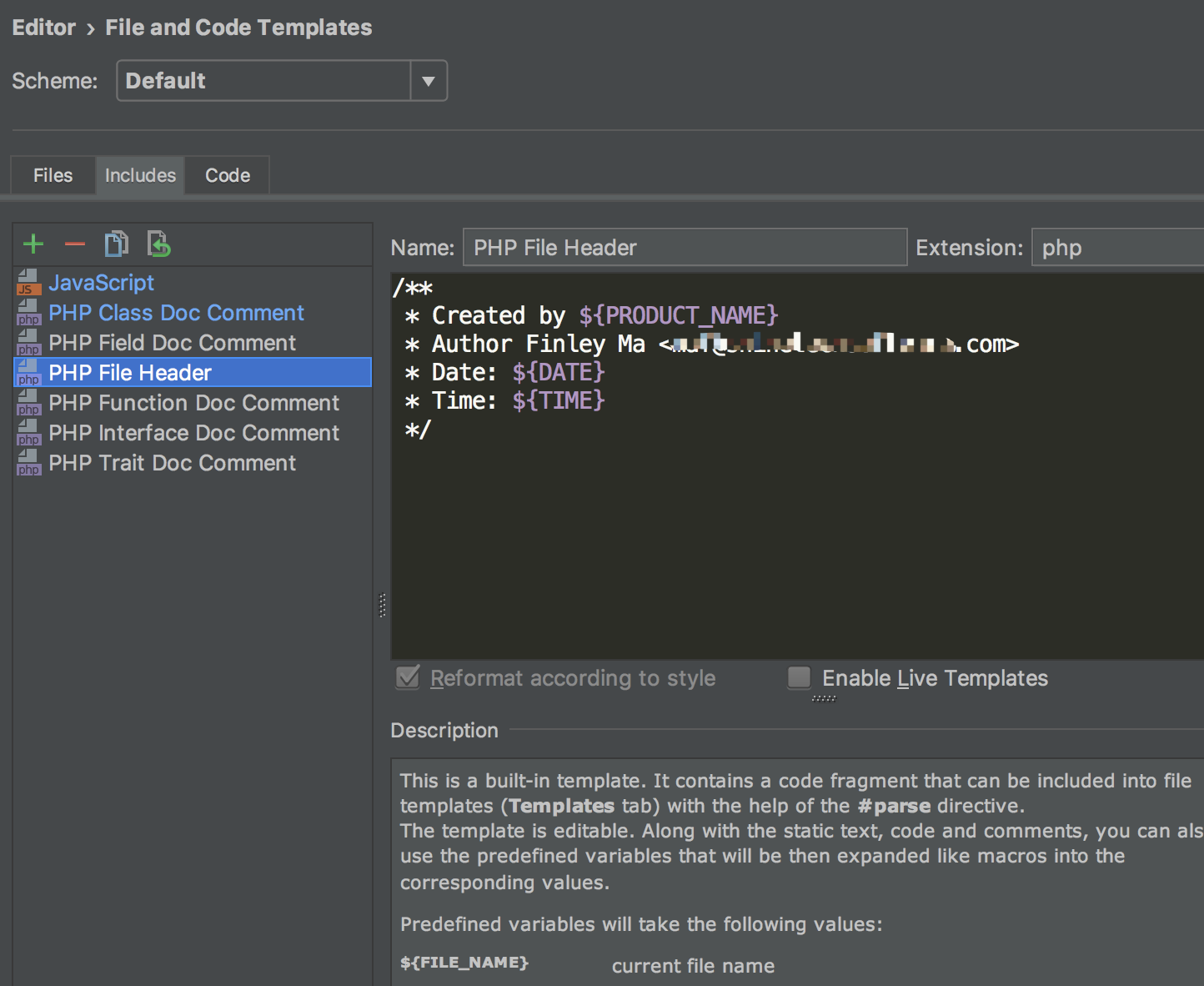The image size is (1204, 986).
Task: Enable Live Templates checkbox
Action: [x=799, y=677]
